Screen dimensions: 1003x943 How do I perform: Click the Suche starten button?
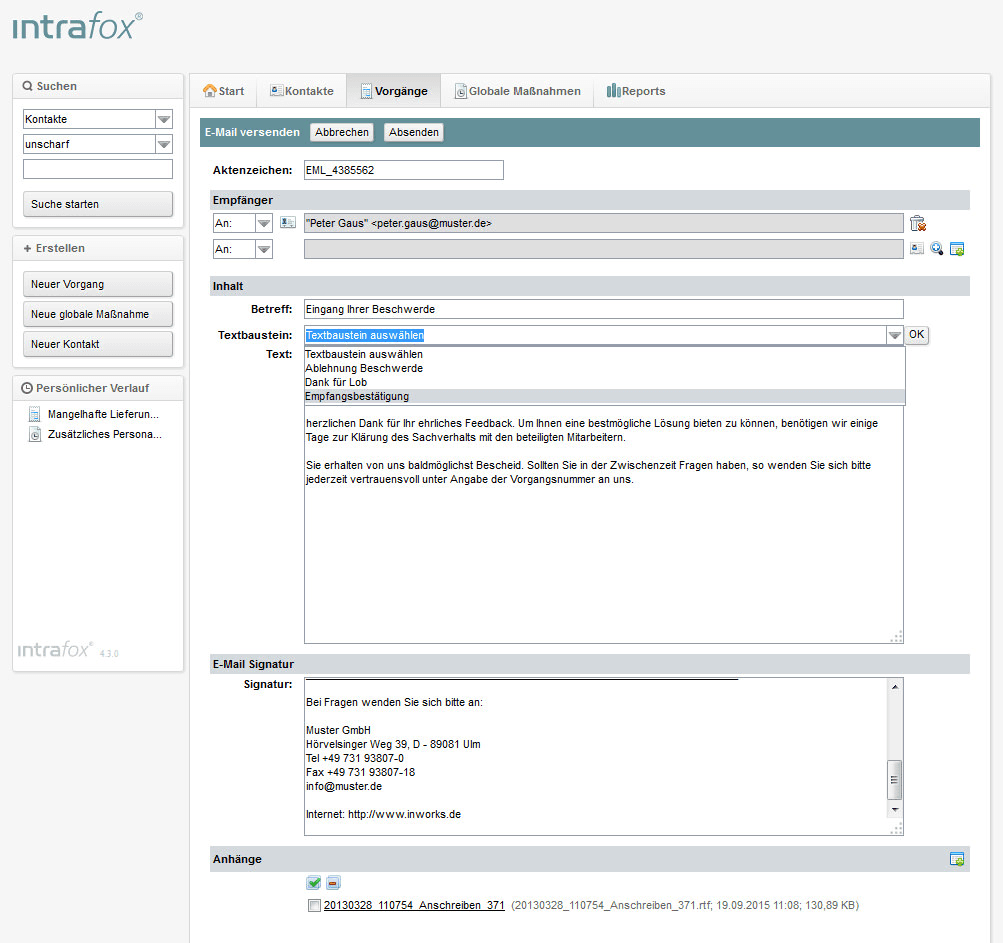pos(98,204)
